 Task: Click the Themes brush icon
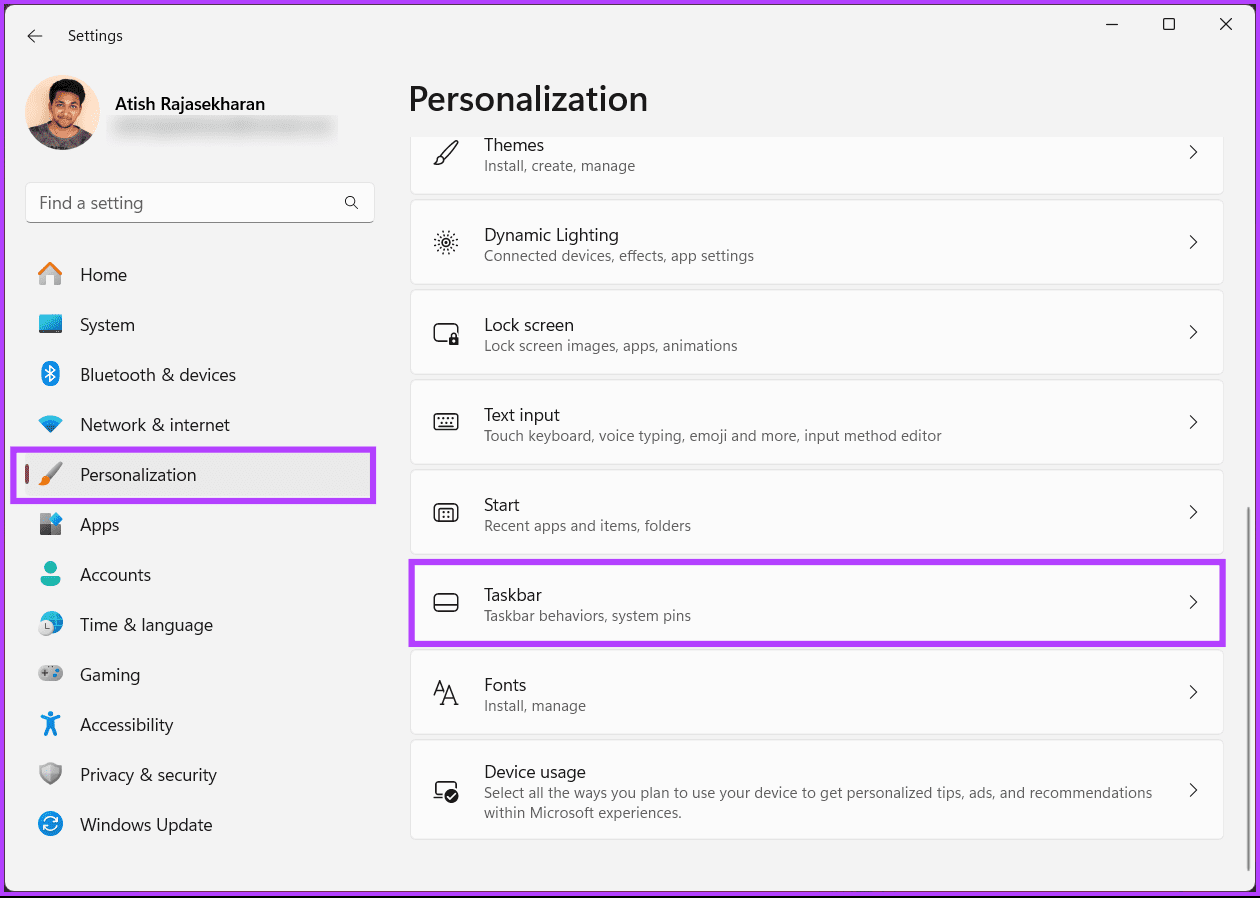pos(446,153)
